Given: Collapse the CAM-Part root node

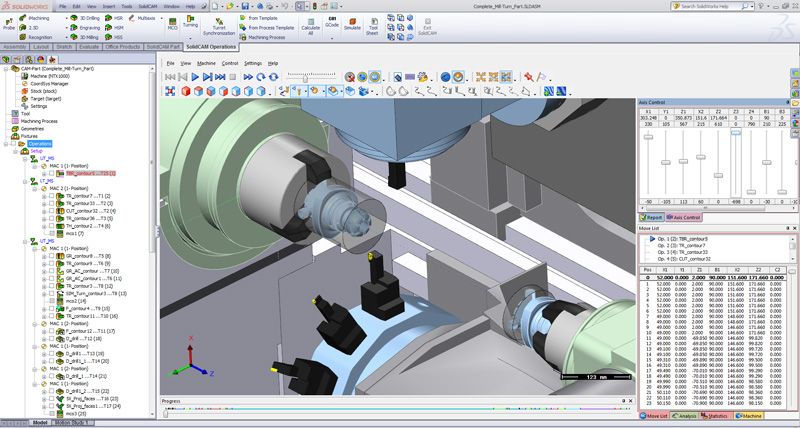Looking at the screenshot, I should pos(6,68).
